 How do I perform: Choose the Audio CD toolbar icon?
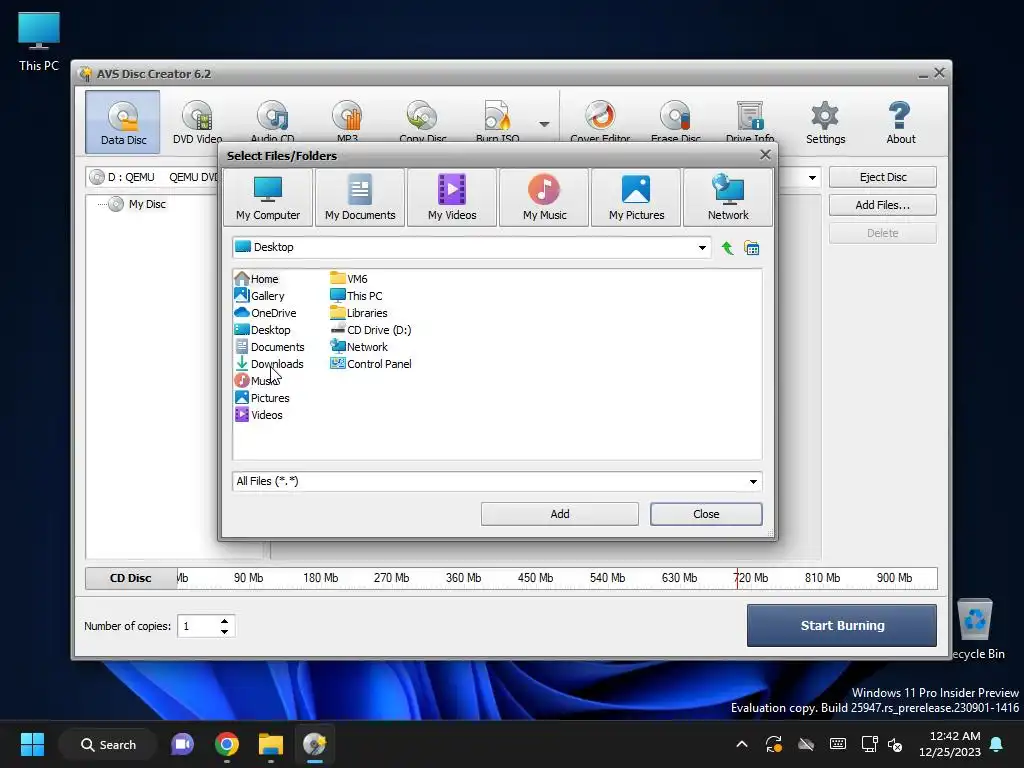272,122
